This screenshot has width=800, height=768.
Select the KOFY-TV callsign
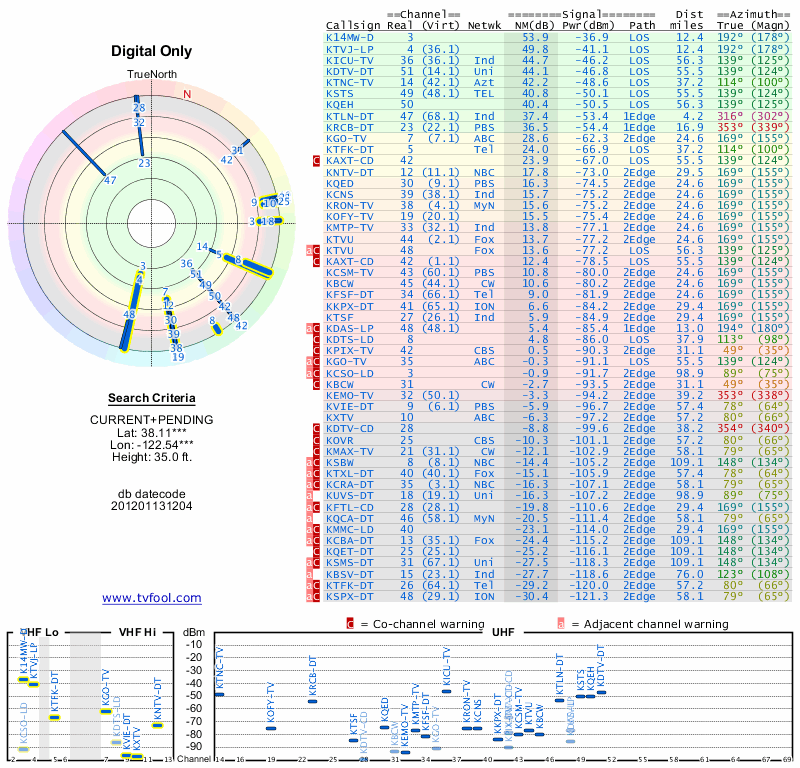tap(350, 217)
